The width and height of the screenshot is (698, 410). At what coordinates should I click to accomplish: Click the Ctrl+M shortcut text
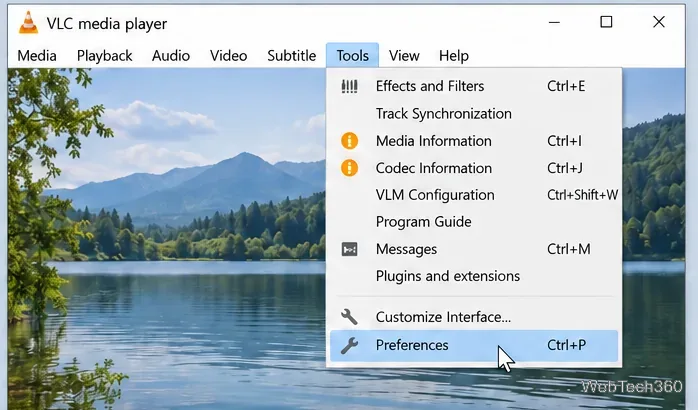568,249
